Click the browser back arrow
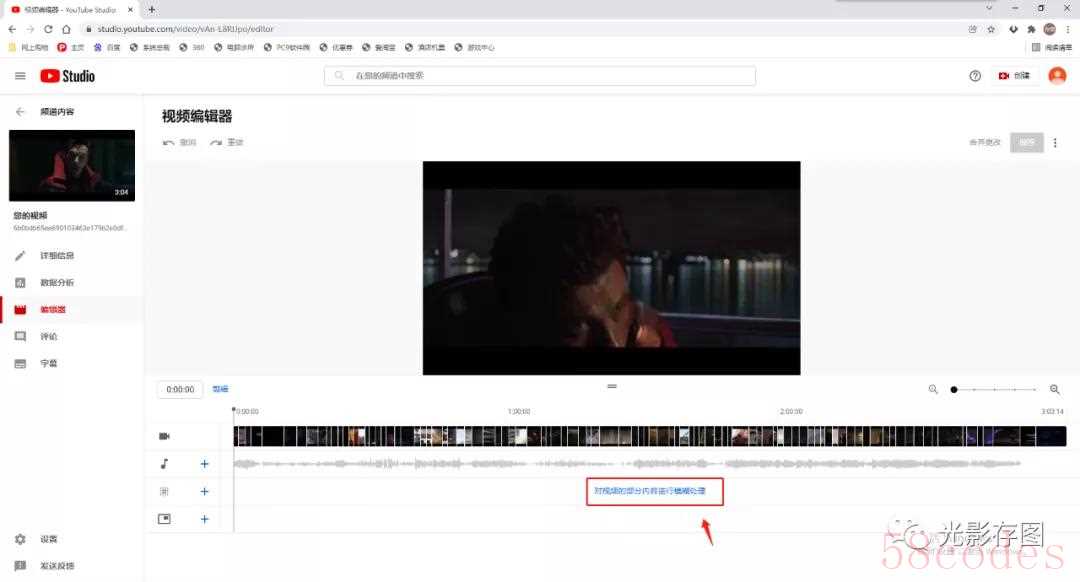This screenshot has height=582, width=1080. (12, 29)
